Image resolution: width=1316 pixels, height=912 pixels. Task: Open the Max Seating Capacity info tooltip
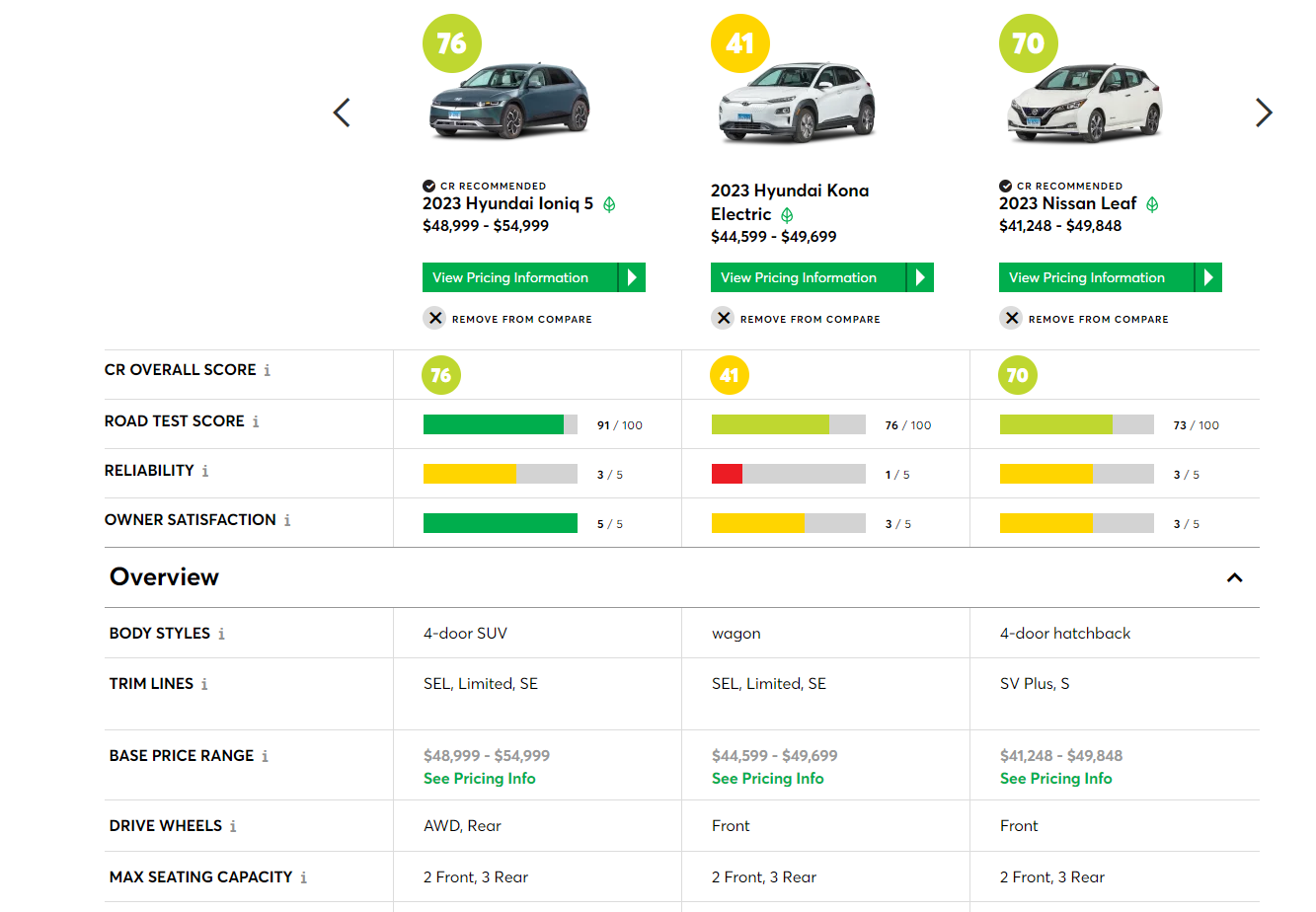303,876
